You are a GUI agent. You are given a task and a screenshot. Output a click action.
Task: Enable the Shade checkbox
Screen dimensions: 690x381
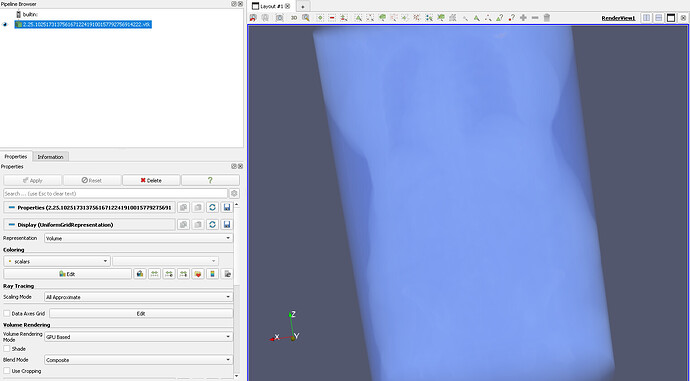point(7,348)
